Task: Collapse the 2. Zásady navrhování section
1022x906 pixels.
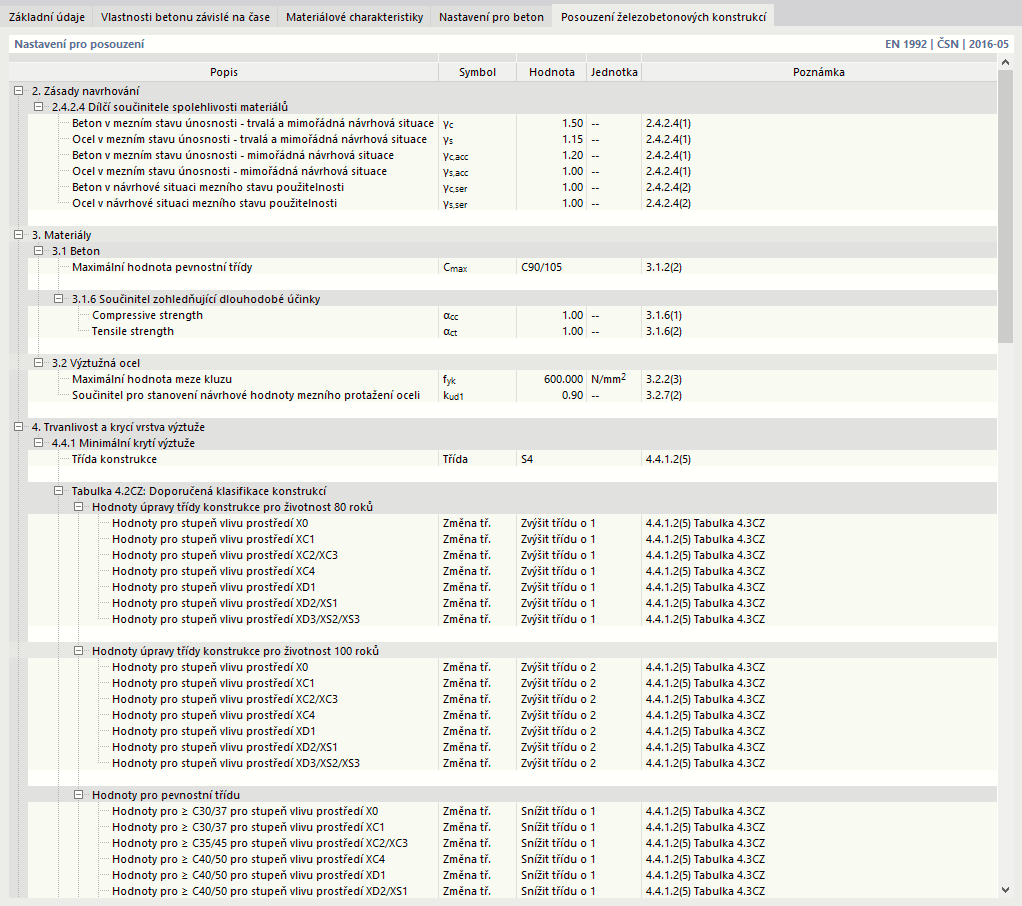Action: pos(19,91)
